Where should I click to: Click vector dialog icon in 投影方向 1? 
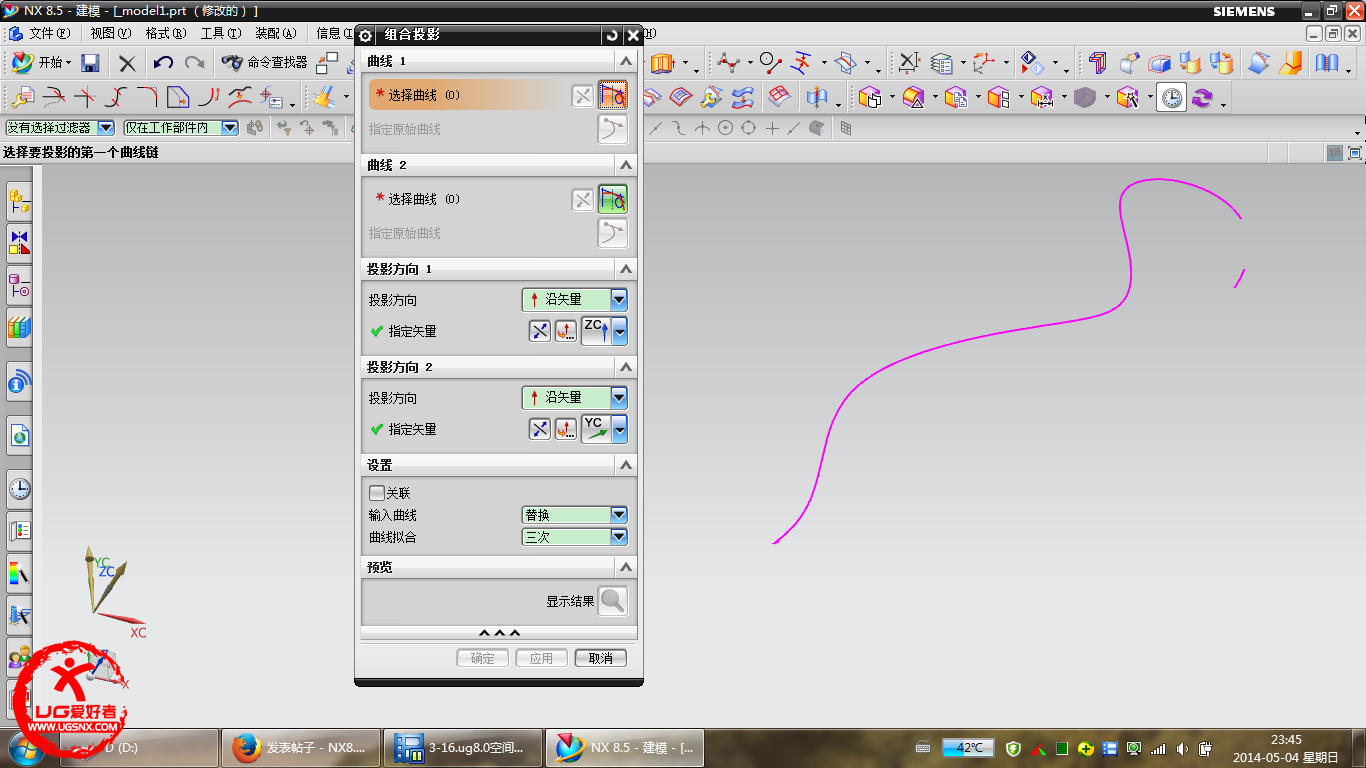566,331
